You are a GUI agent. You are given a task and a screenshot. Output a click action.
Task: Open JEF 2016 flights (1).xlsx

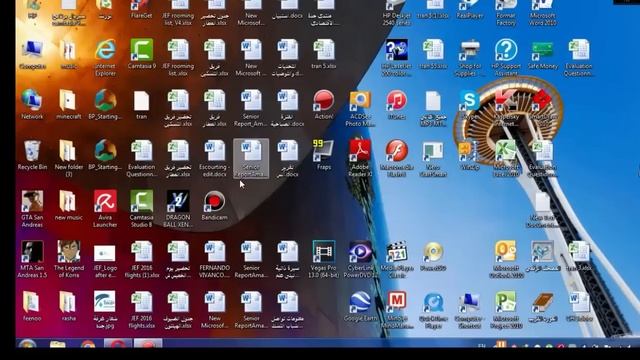(142, 260)
